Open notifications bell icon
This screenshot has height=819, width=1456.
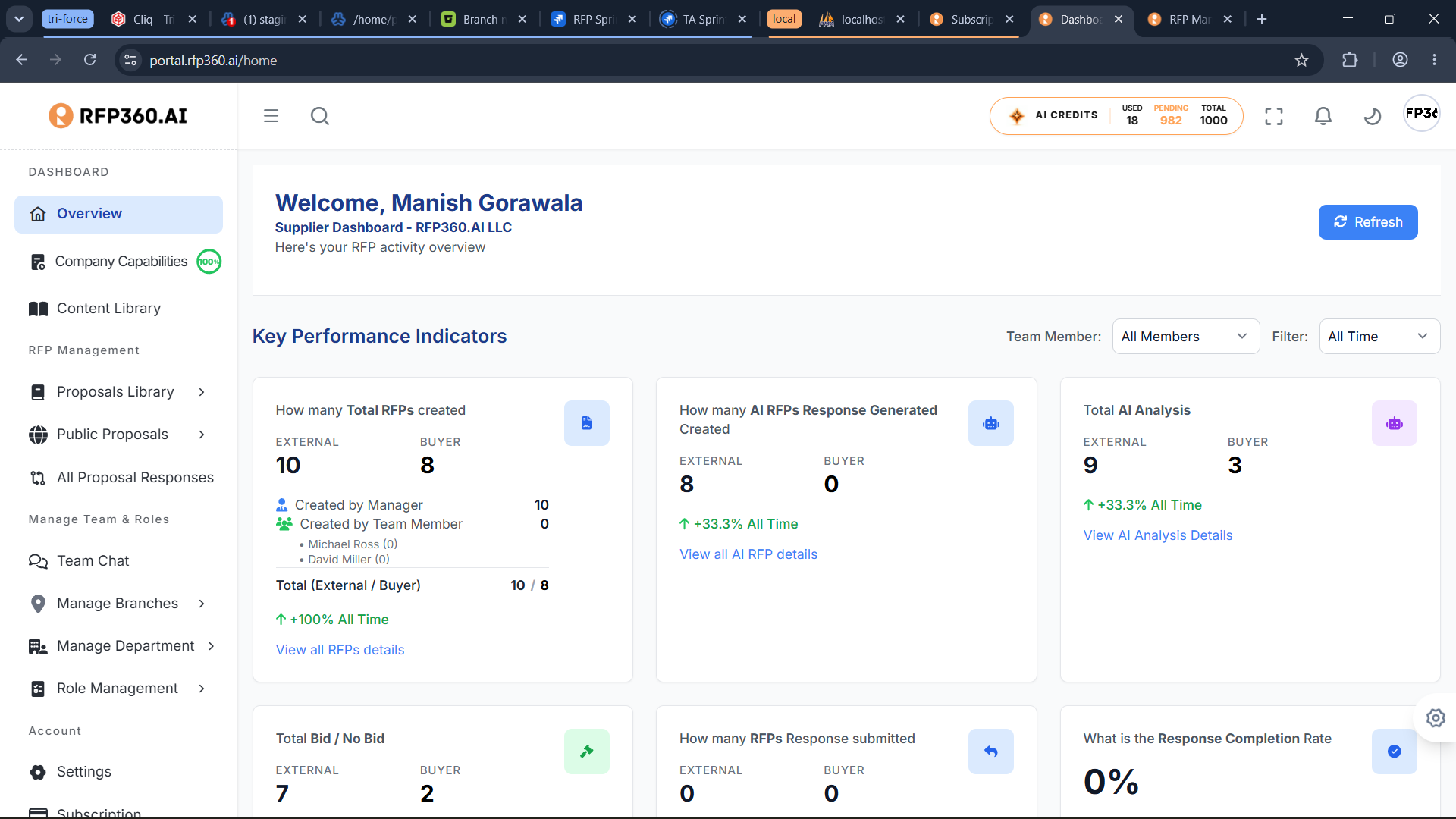[x=1323, y=116]
